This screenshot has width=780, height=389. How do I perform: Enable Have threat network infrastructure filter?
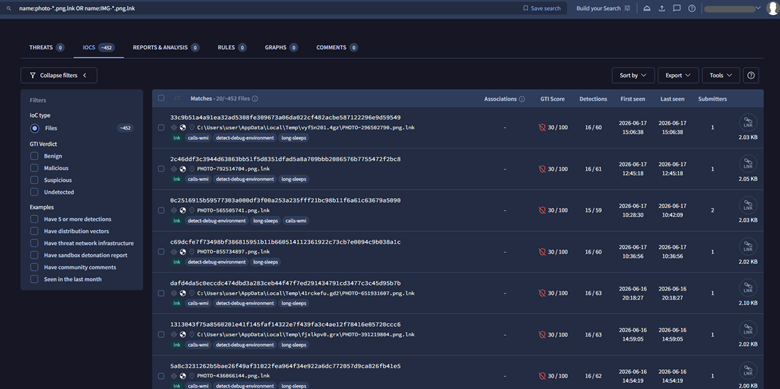[34, 243]
